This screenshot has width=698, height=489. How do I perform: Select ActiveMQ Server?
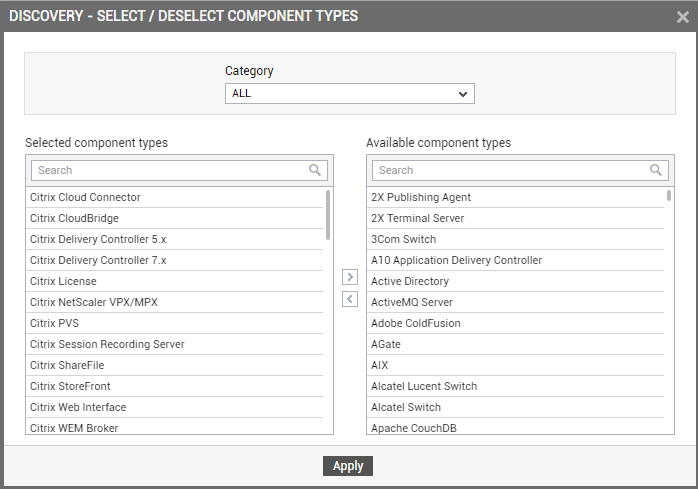(516, 302)
